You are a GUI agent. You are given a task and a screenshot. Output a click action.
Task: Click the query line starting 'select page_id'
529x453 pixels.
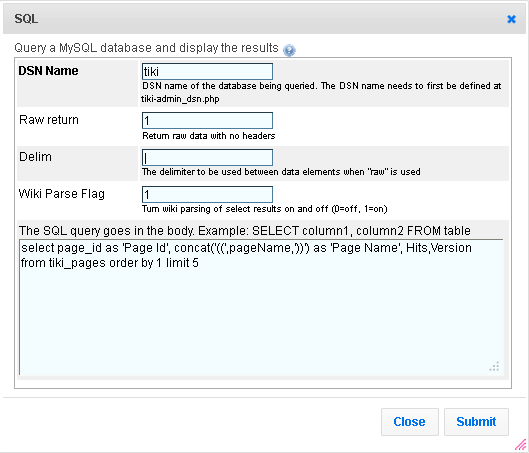pyautogui.click(x=246, y=248)
